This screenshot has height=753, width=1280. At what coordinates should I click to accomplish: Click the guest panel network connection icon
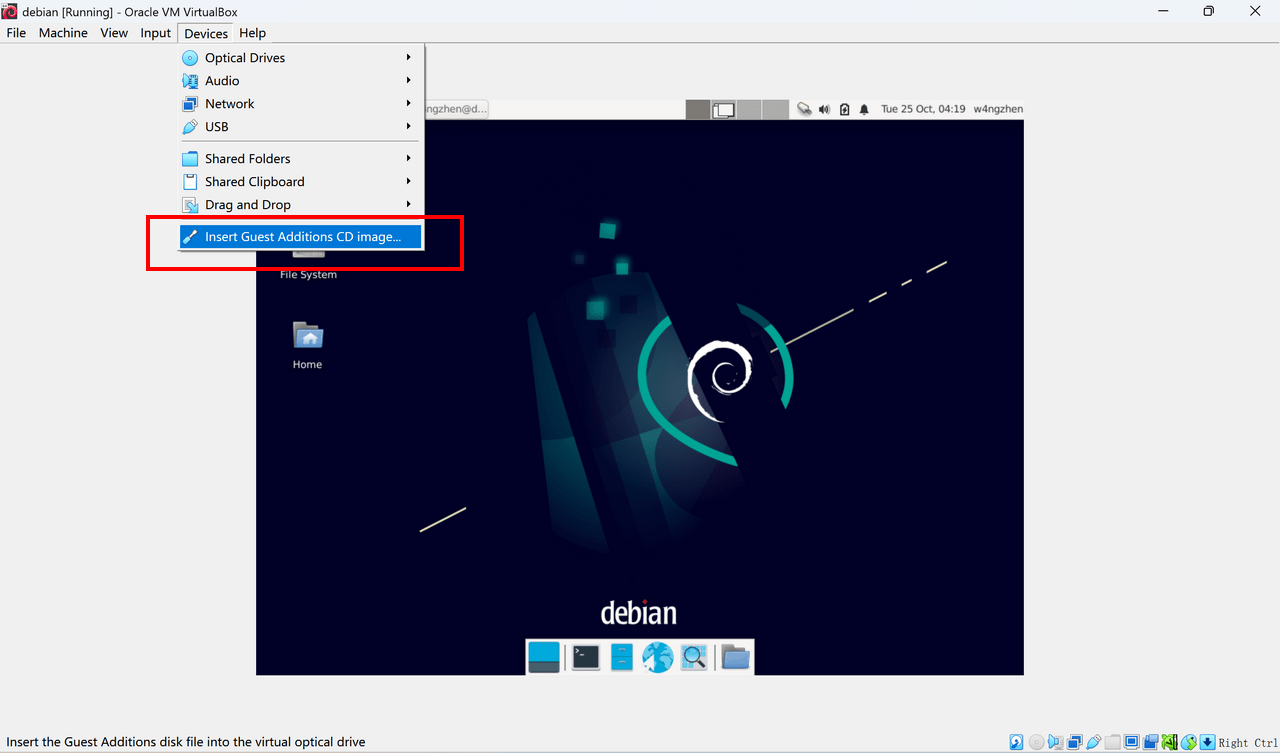(805, 109)
